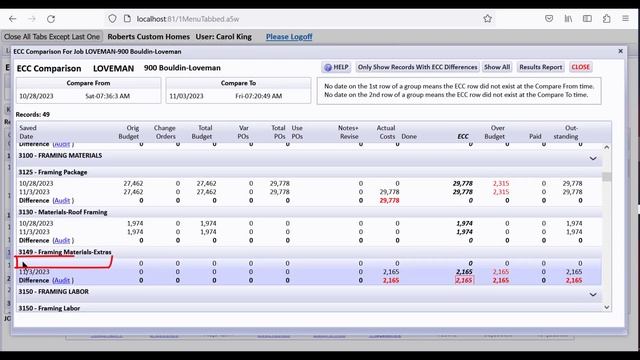Viewport: 640px width, 360px height.
Task: Click the 3125 - Framing Package row heading
Action: tap(53, 172)
